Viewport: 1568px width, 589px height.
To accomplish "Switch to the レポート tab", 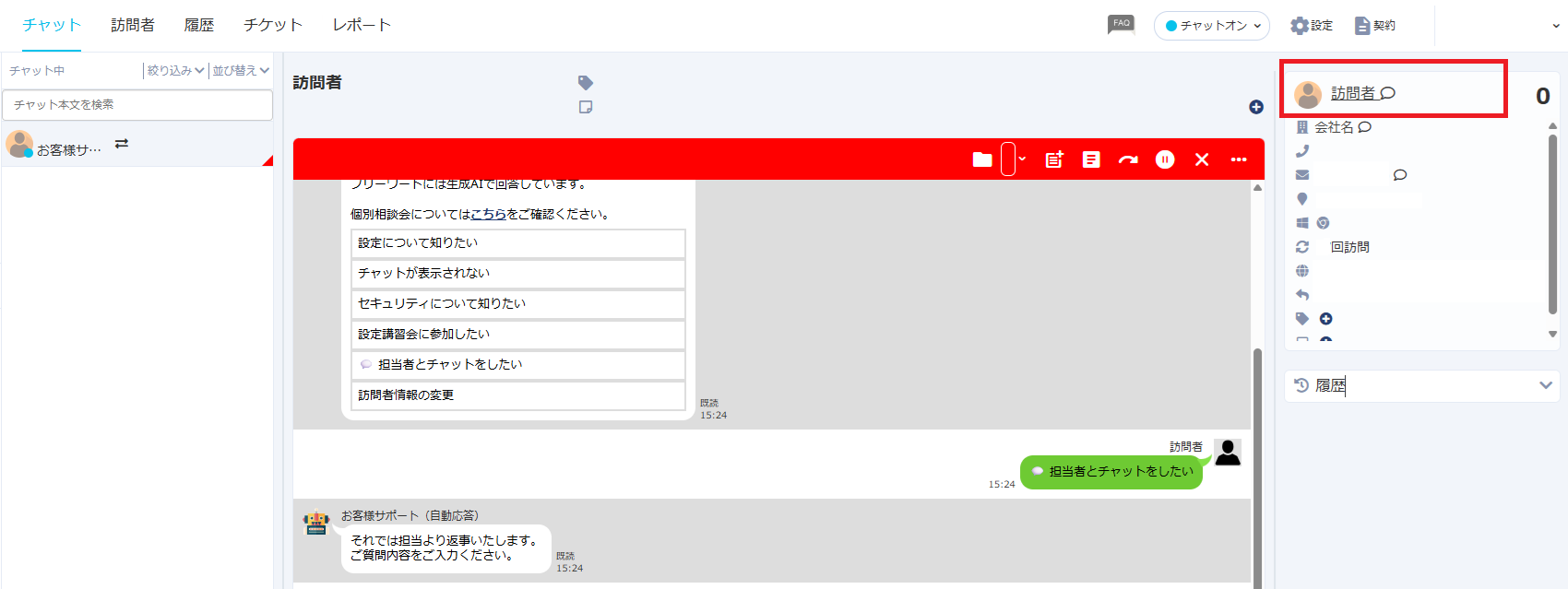I will (x=362, y=25).
